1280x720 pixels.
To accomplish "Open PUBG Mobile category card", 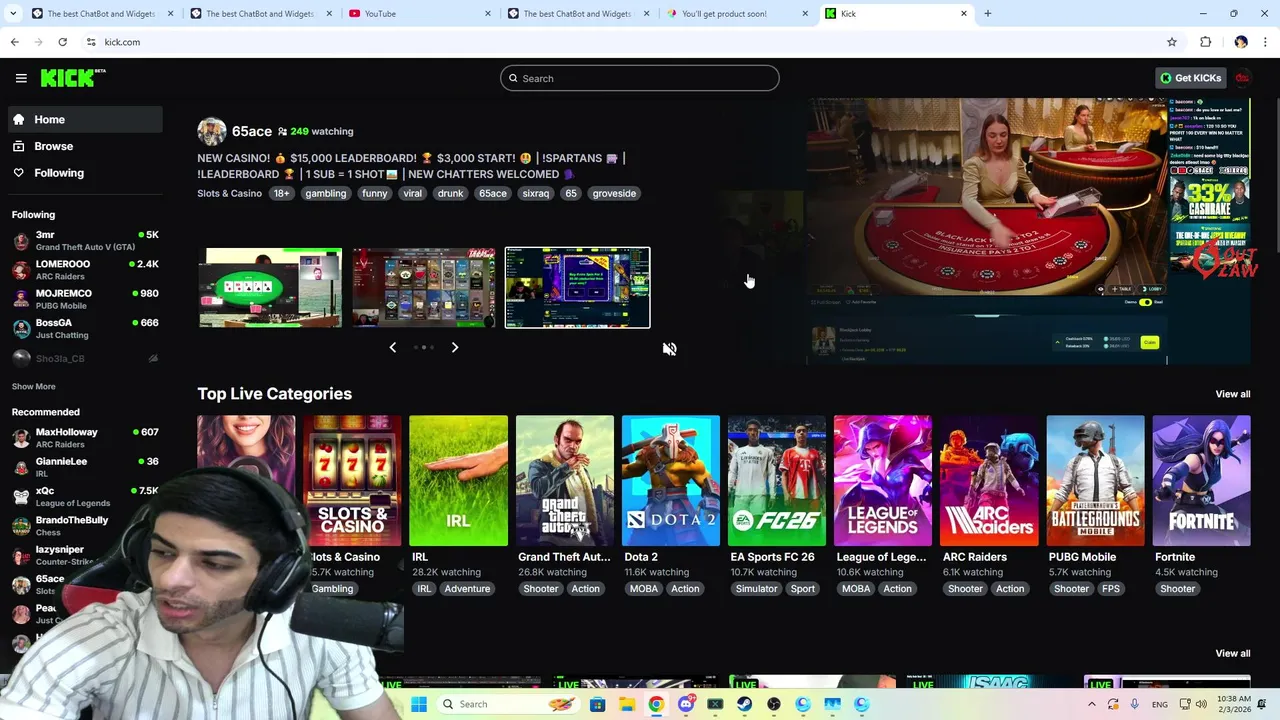I will (x=1095, y=481).
